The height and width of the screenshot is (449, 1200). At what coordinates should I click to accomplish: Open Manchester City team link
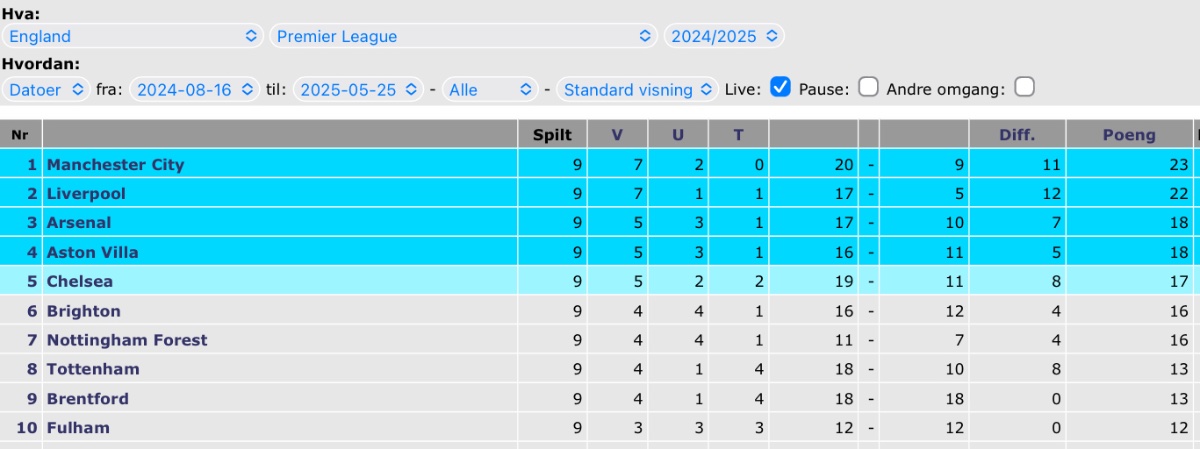click(116, 164)
